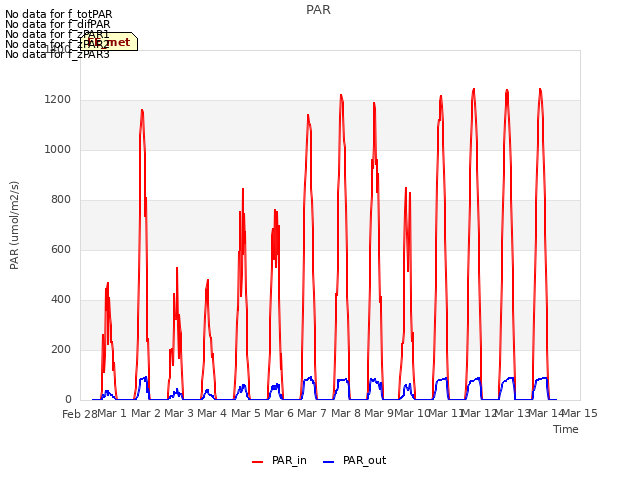Click the Mar 7 x-axis tick label
Image resolution: width=640 pixels, height=480 pixels.
click(x=312, y=413)
